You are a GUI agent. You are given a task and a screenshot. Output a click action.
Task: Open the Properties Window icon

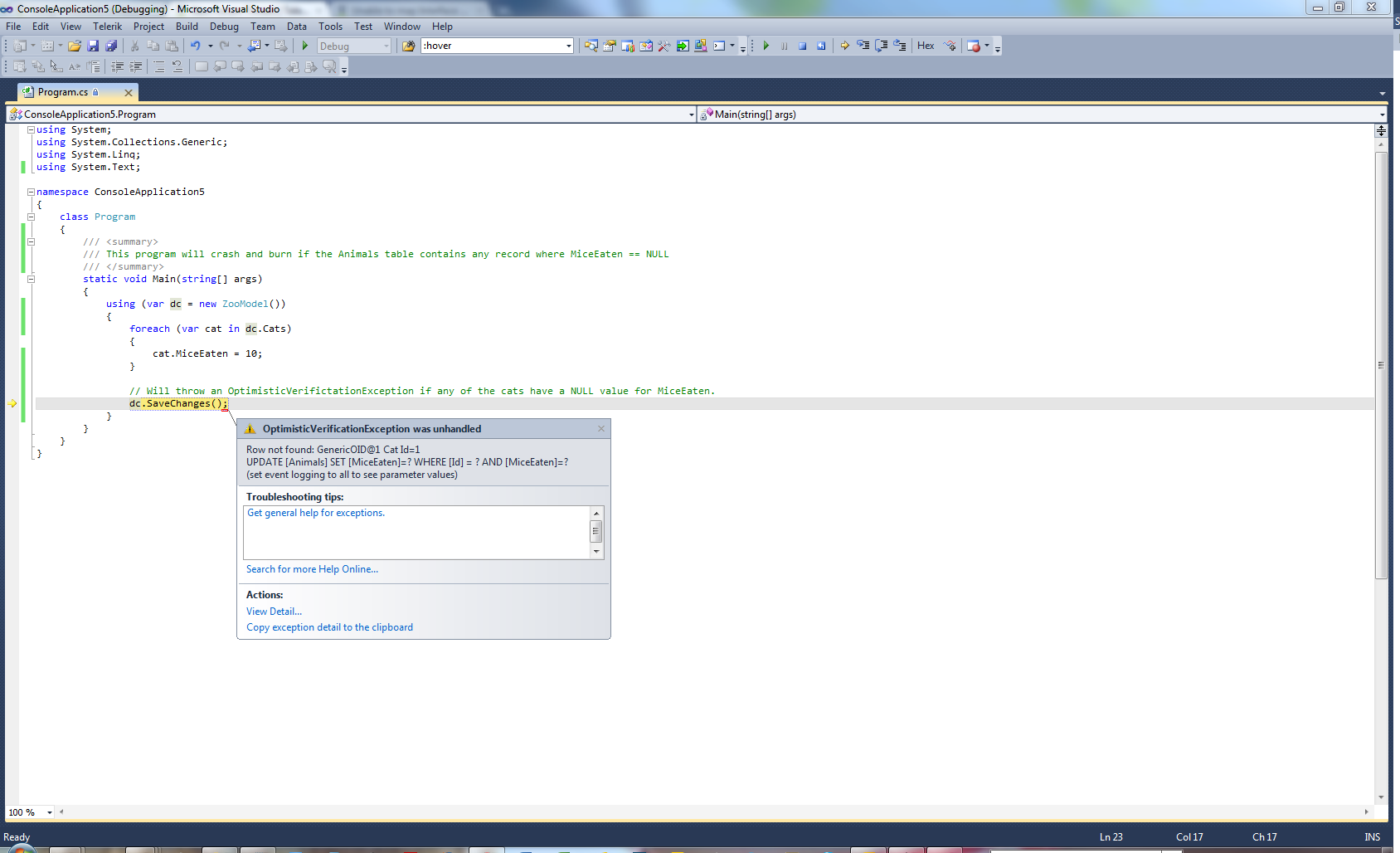click(610, 46)
